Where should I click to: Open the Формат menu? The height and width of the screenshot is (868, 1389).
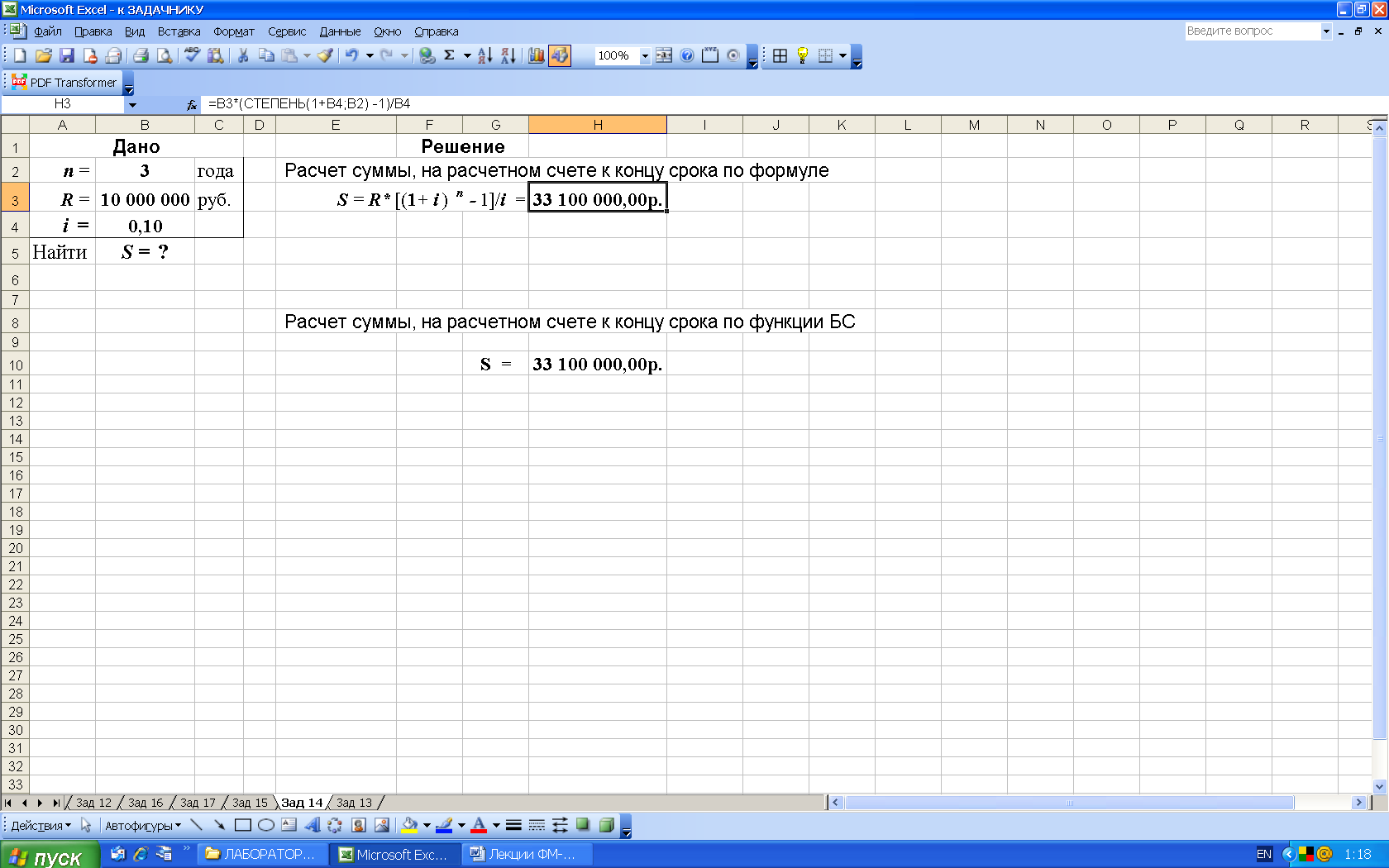pos(233,31)
